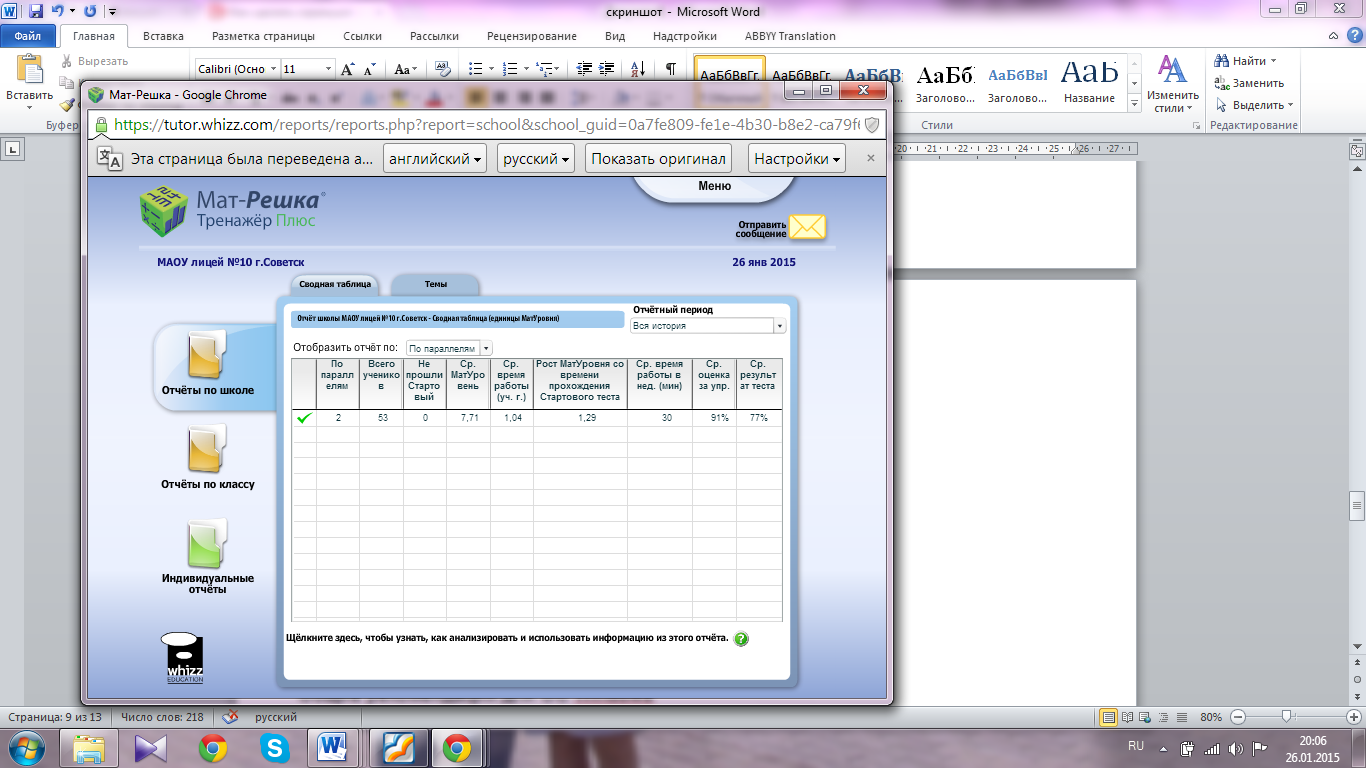
Task: Increase font size with the grow font icon
Action: pos(348,69)
